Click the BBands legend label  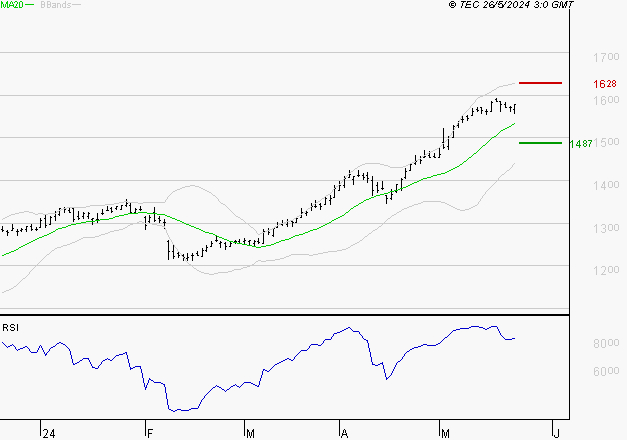pos(56,5)
